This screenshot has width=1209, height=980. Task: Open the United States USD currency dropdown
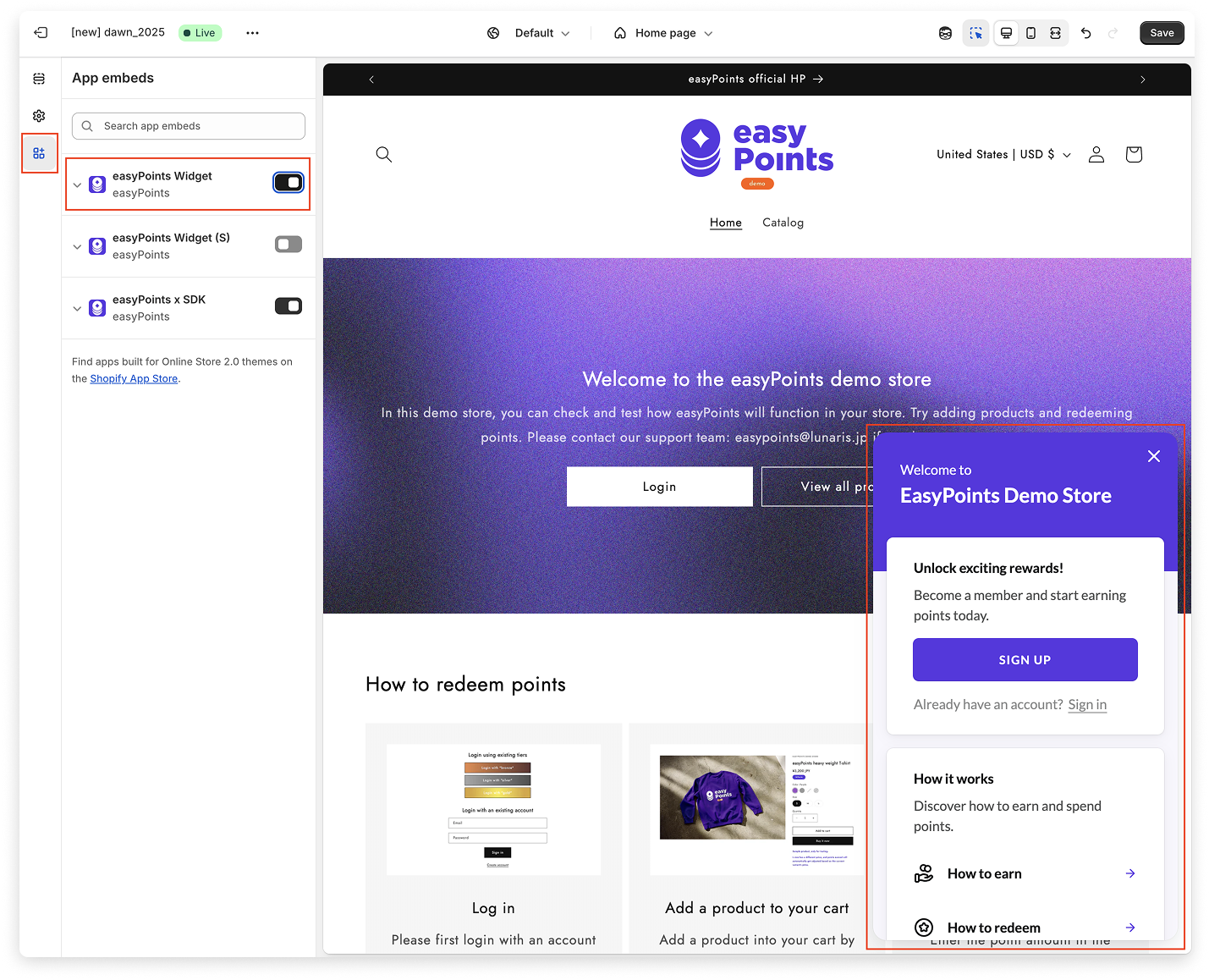pyautogui.click(x=1003, y=154)
